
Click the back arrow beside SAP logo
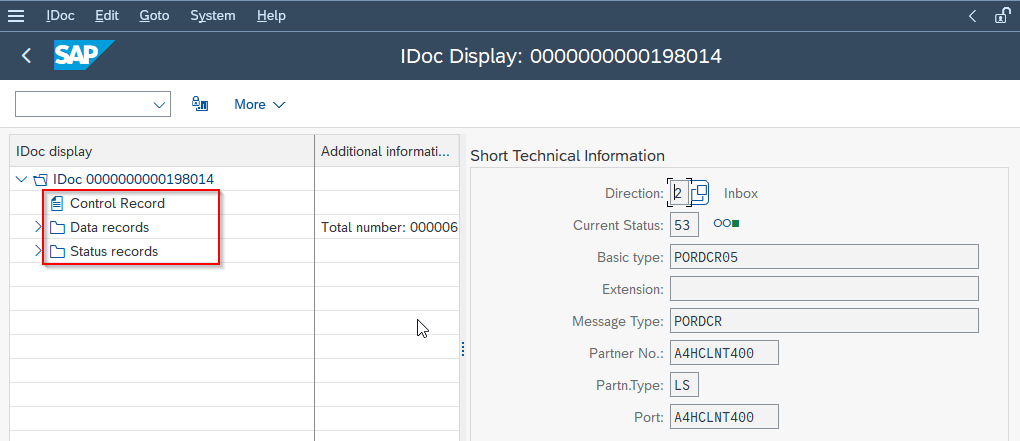click(x=27, y=56)
